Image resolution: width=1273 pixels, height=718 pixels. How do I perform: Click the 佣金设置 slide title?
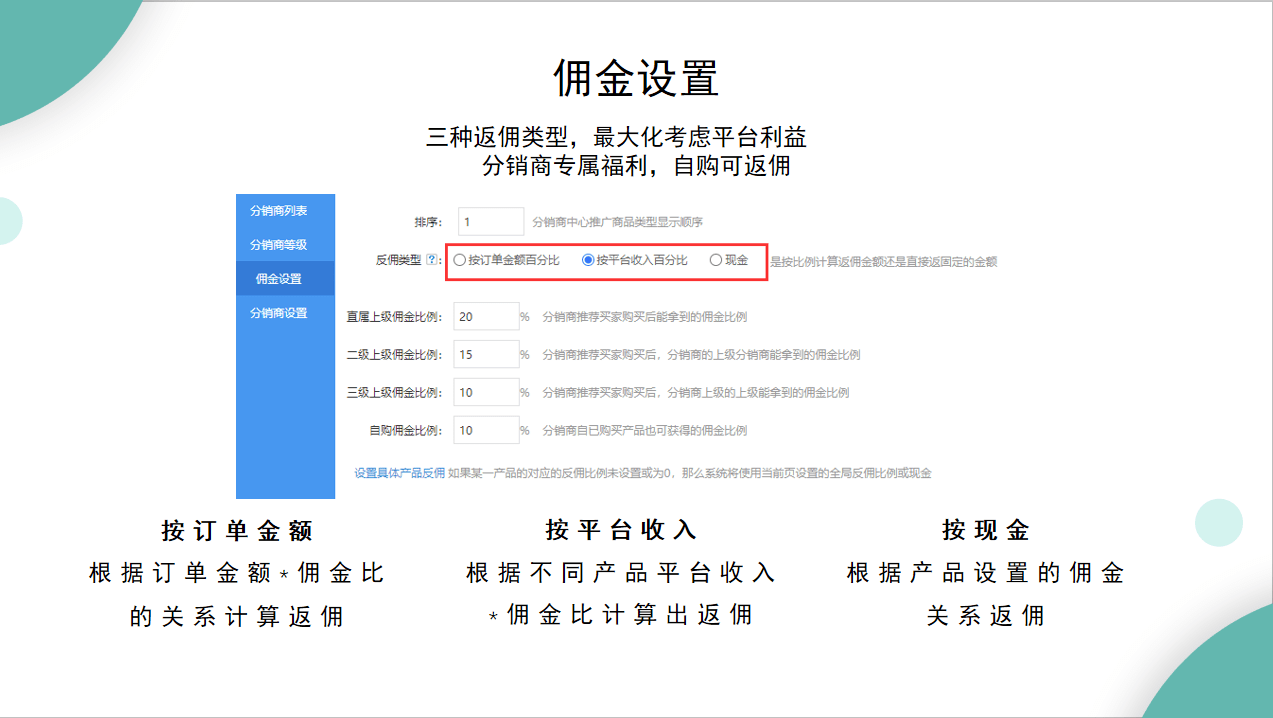pyautogui.click(x=637, y=78)
